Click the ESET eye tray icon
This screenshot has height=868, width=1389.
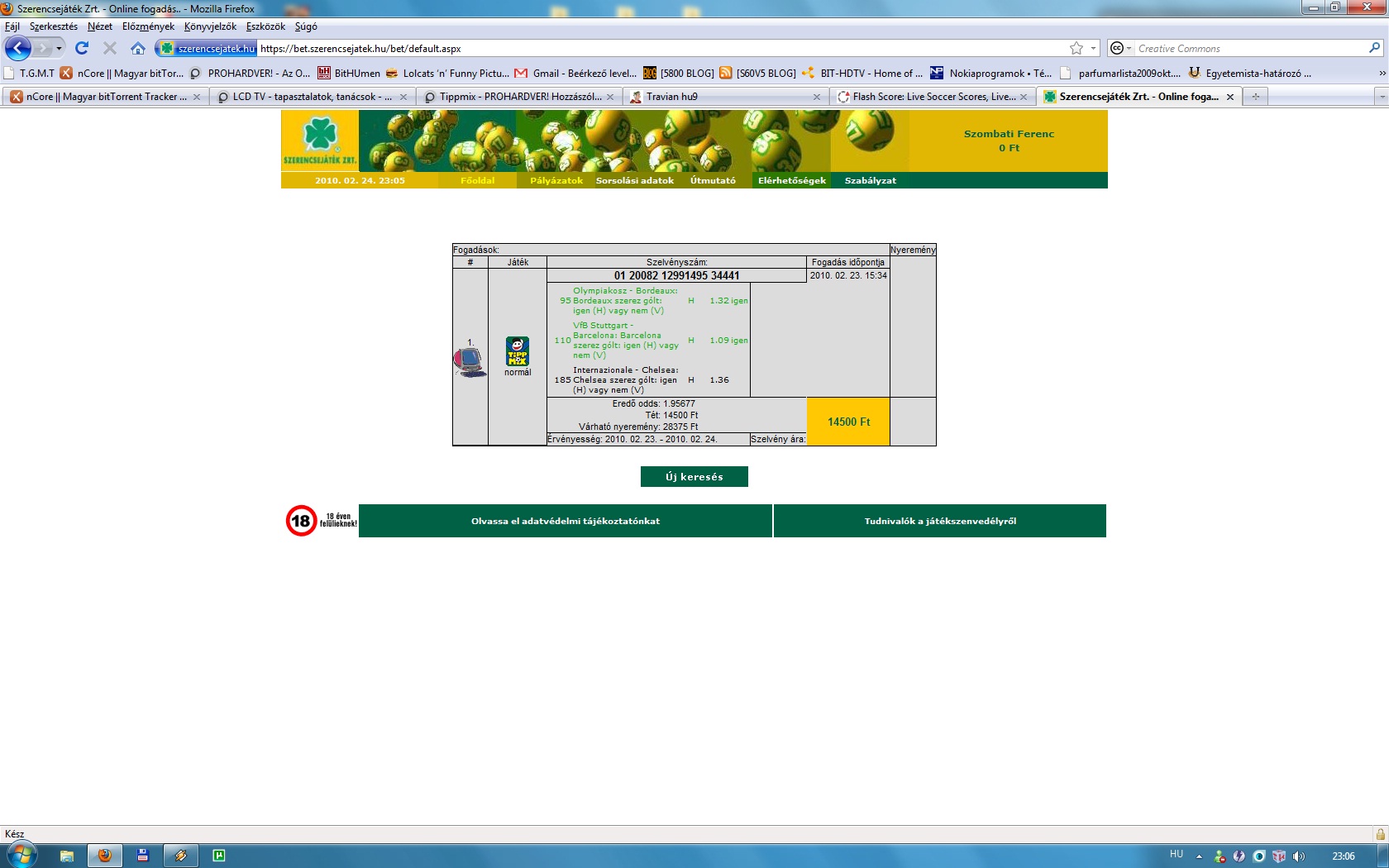[x=1259, y=856]
